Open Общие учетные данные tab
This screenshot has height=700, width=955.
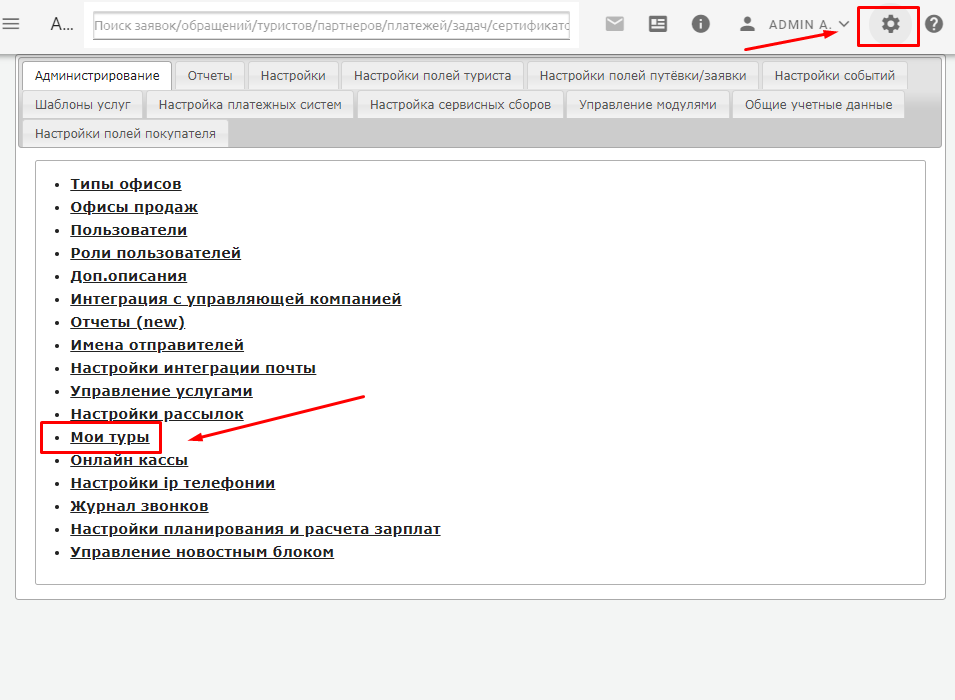point(818,105)
